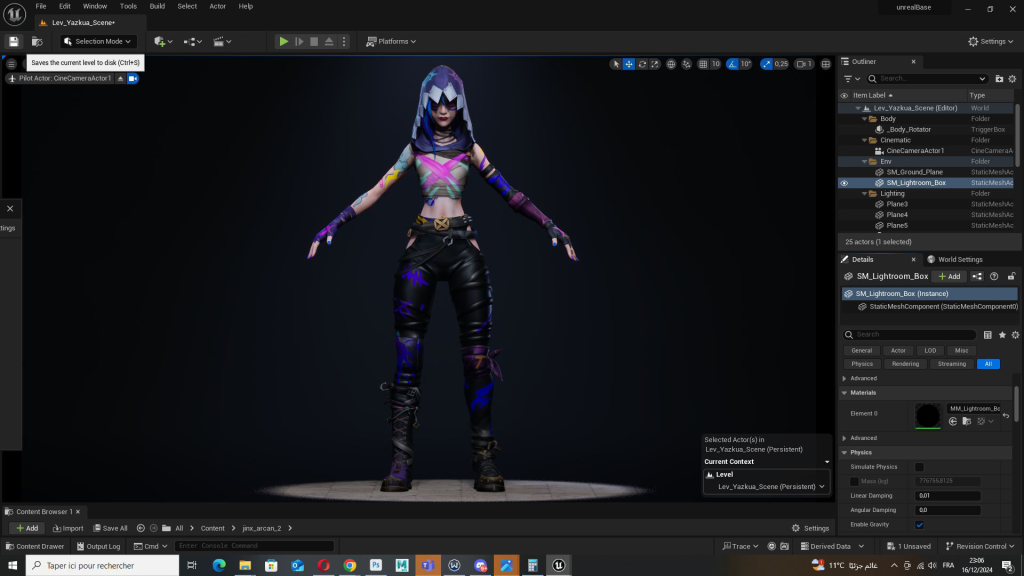
Task: Click the stop simulation square button
Action: pos(314,41)
